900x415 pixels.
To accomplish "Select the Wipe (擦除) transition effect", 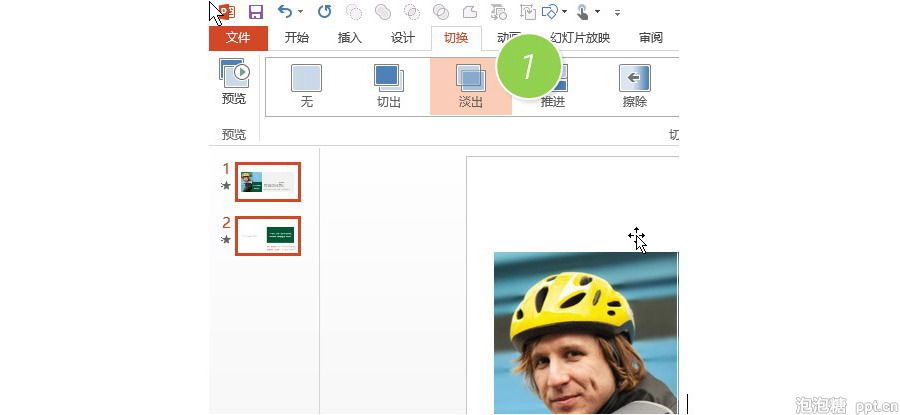I will (634, 86).
